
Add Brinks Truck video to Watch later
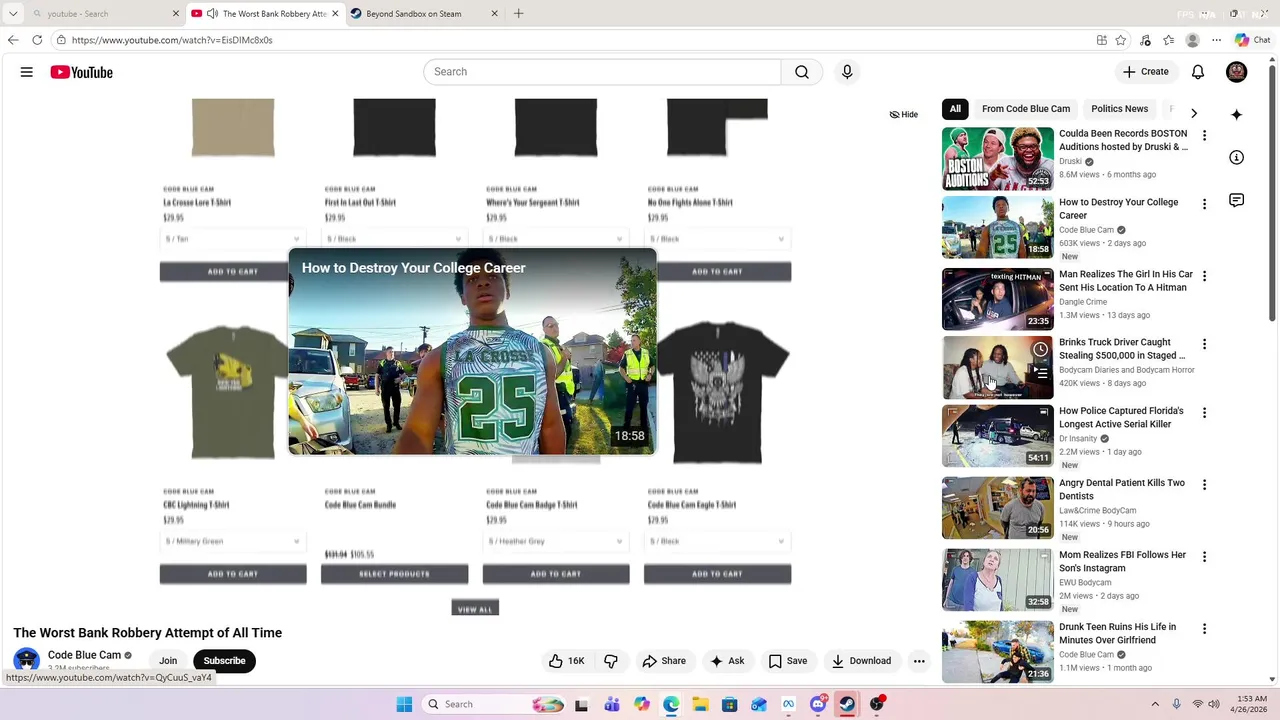1040,350
